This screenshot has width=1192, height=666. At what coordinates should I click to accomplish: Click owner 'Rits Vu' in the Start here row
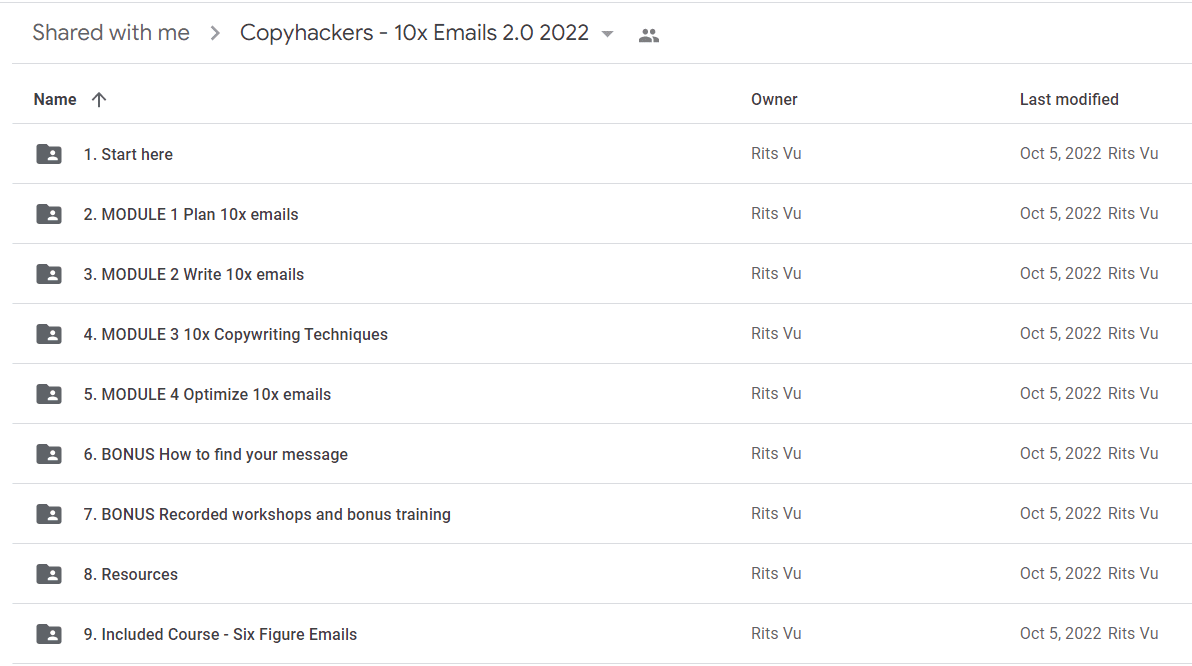click(776, 154)
